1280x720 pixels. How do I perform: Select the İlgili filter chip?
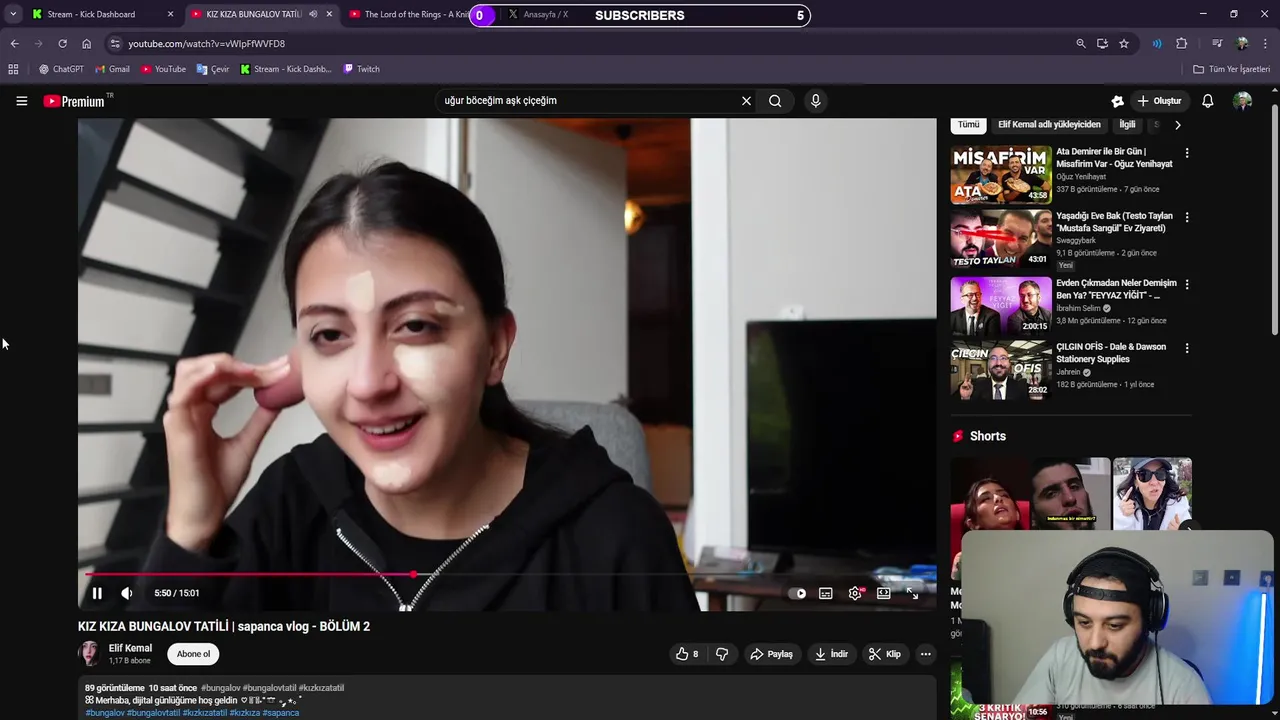tap(1127, 125)
